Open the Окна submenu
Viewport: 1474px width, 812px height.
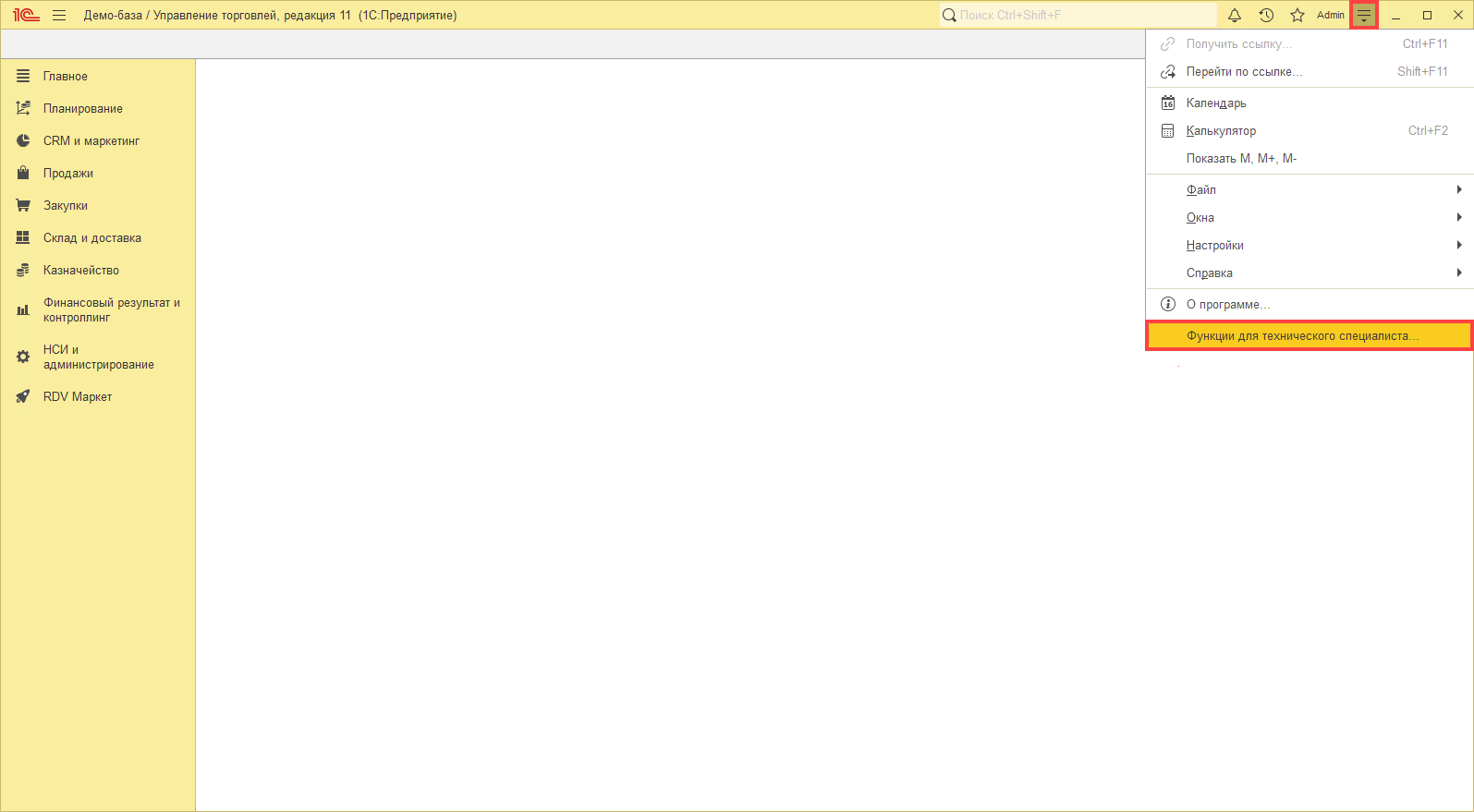(1310, 217)
